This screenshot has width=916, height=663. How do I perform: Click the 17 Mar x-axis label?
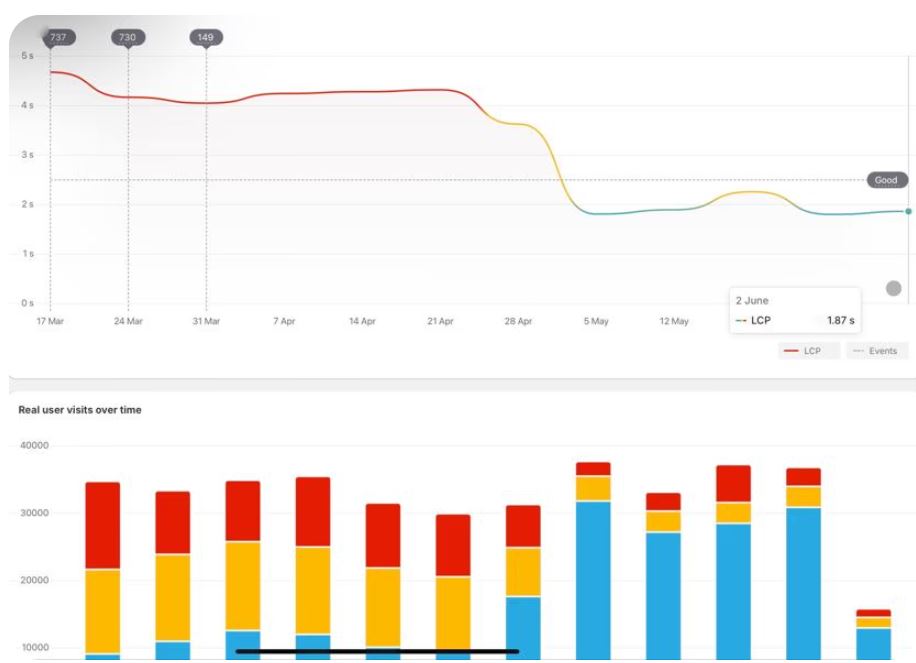[x=50, y=322]
